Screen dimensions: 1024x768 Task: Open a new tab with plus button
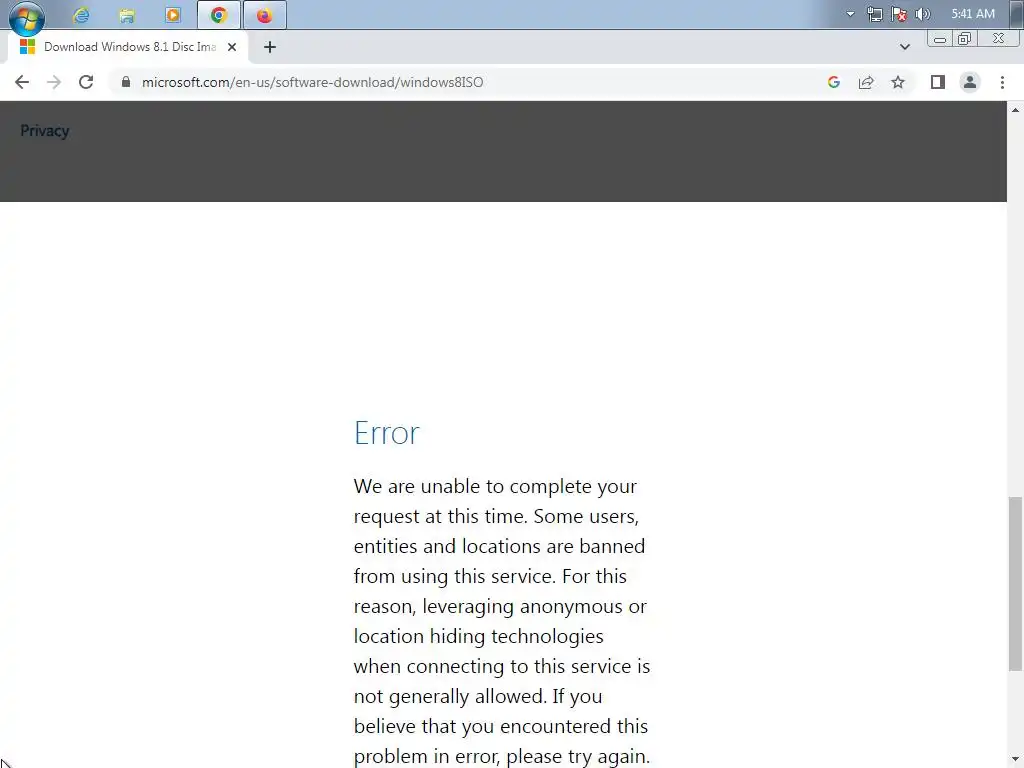(270, 47)
